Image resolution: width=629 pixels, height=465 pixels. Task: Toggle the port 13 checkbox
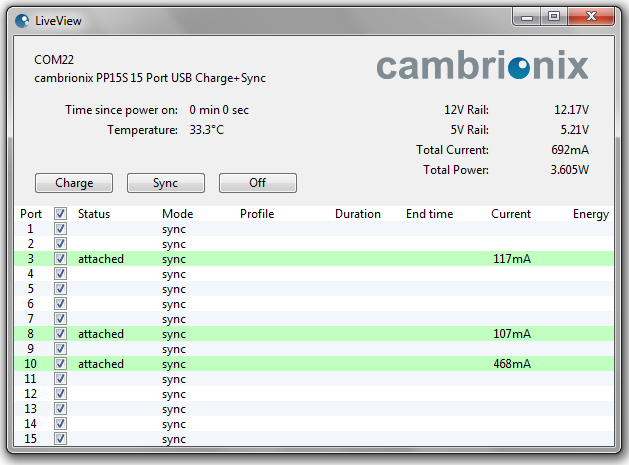click(61, 409)
